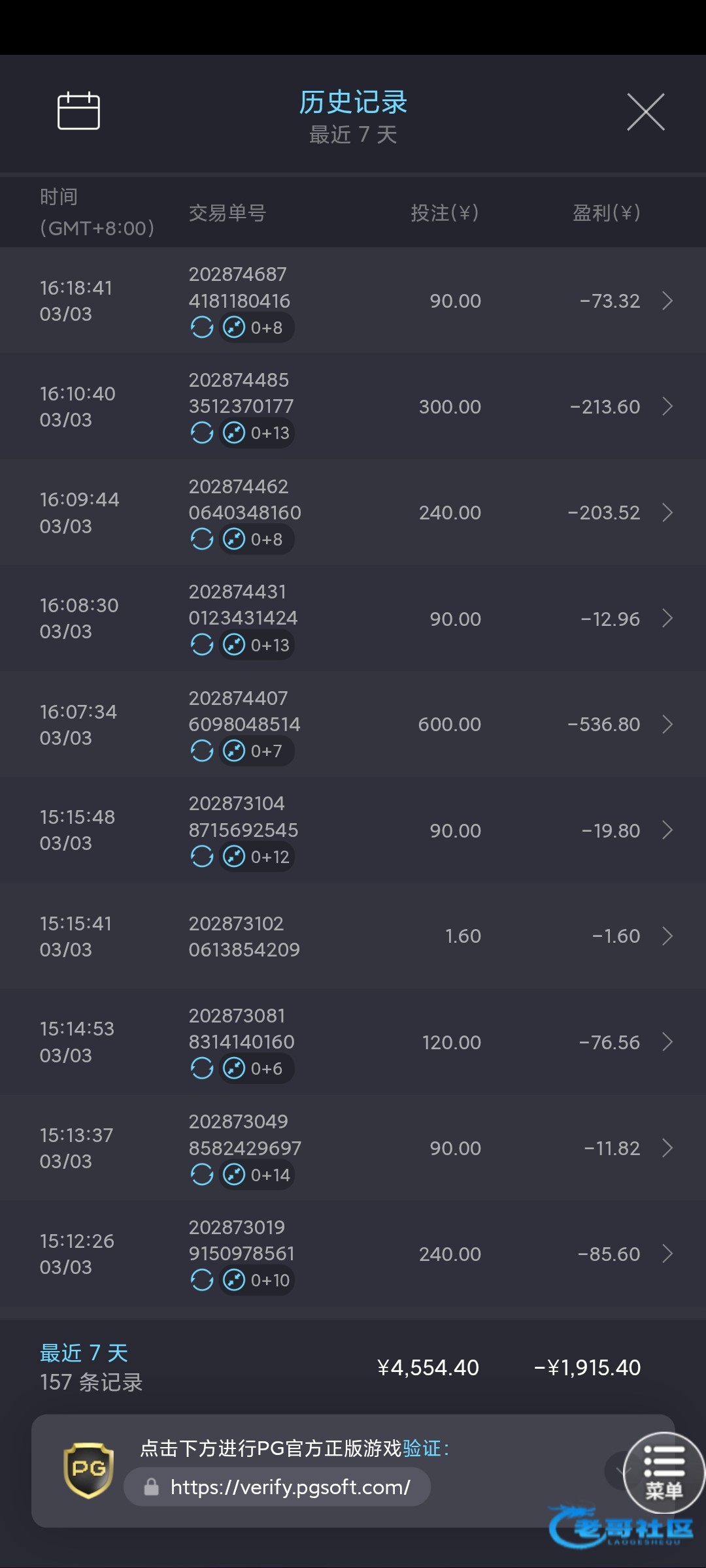Select the 最近 7 天 summary label
This screenshot has height=1568, width=706.
84,1352
